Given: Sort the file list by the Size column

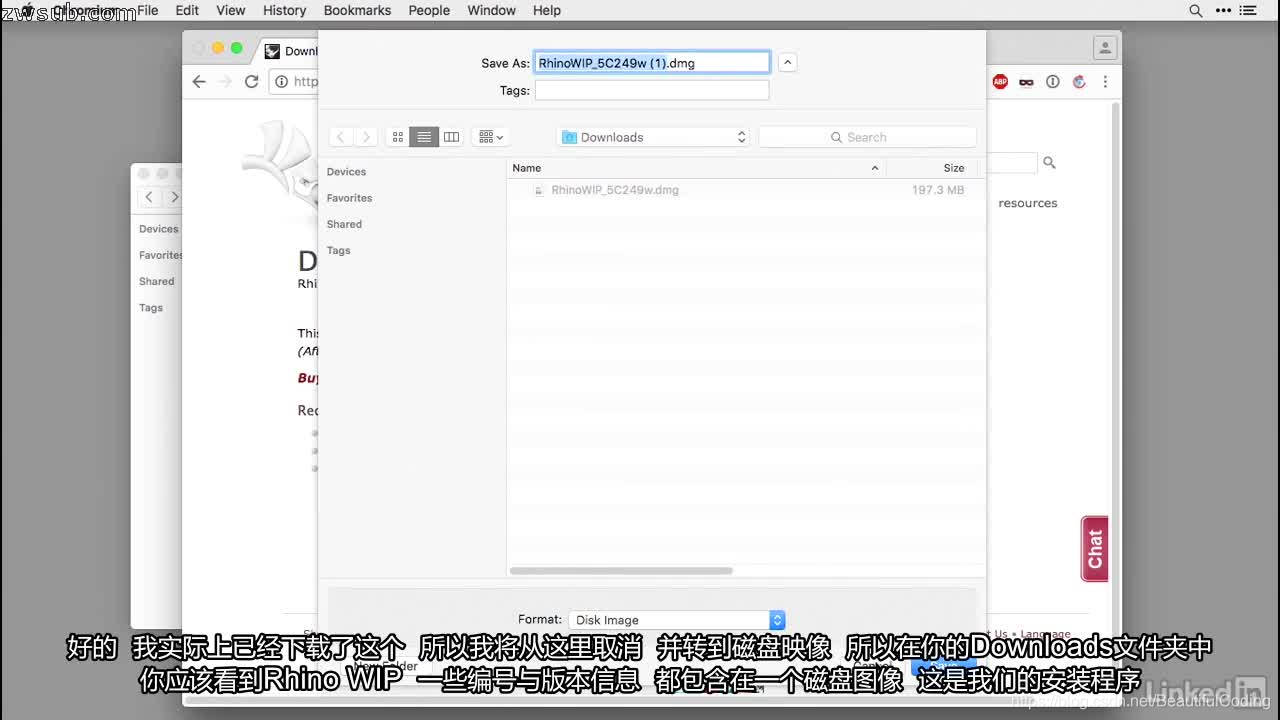Looking at the screenshot, I should (x=935, y=168).
